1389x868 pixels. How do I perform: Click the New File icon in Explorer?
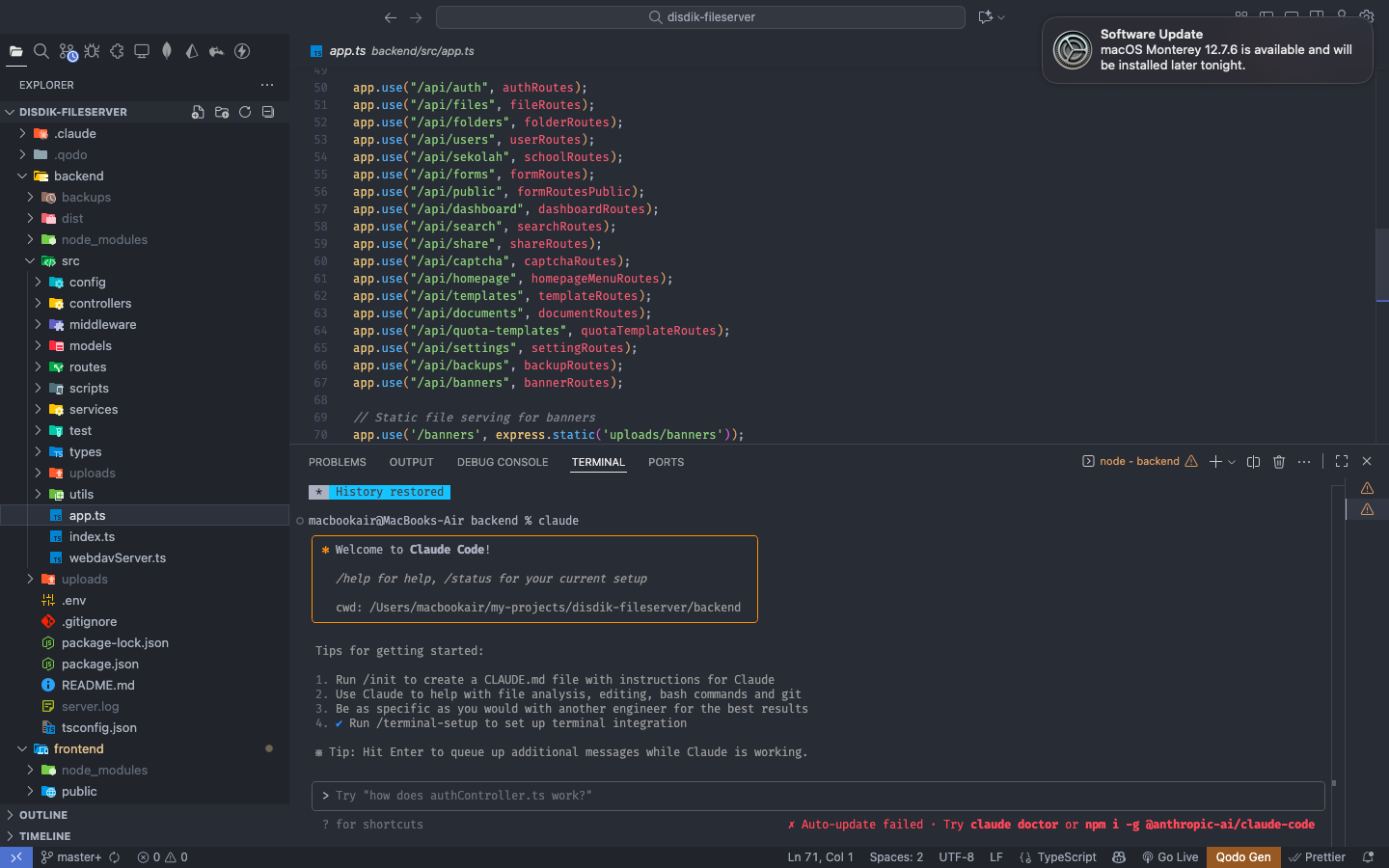point(198,112)
